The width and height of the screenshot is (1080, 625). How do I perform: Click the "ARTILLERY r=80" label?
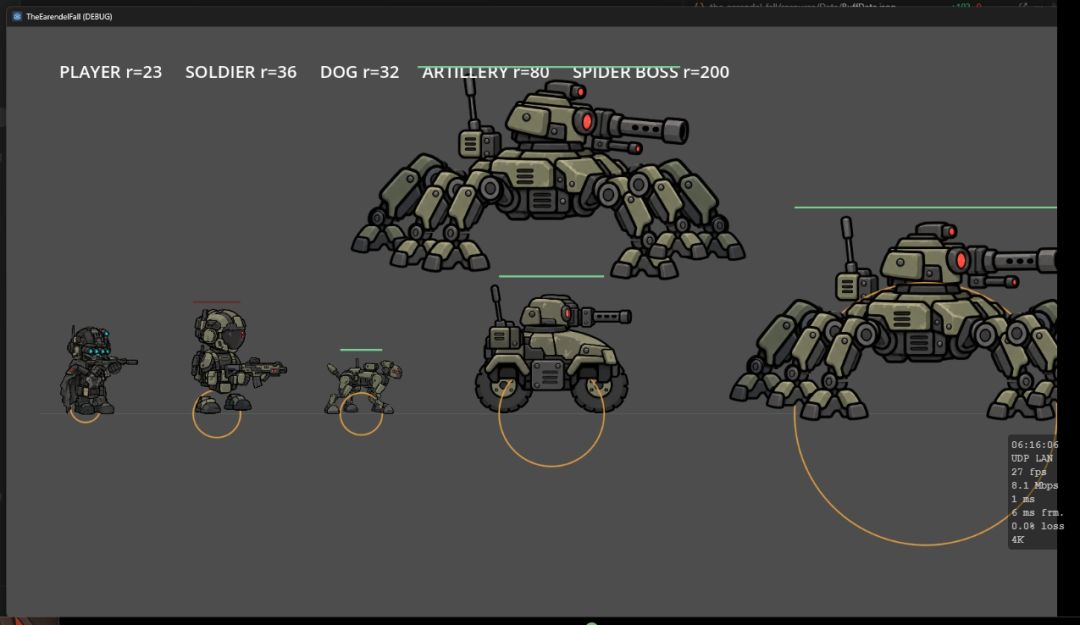pos(486,72)
